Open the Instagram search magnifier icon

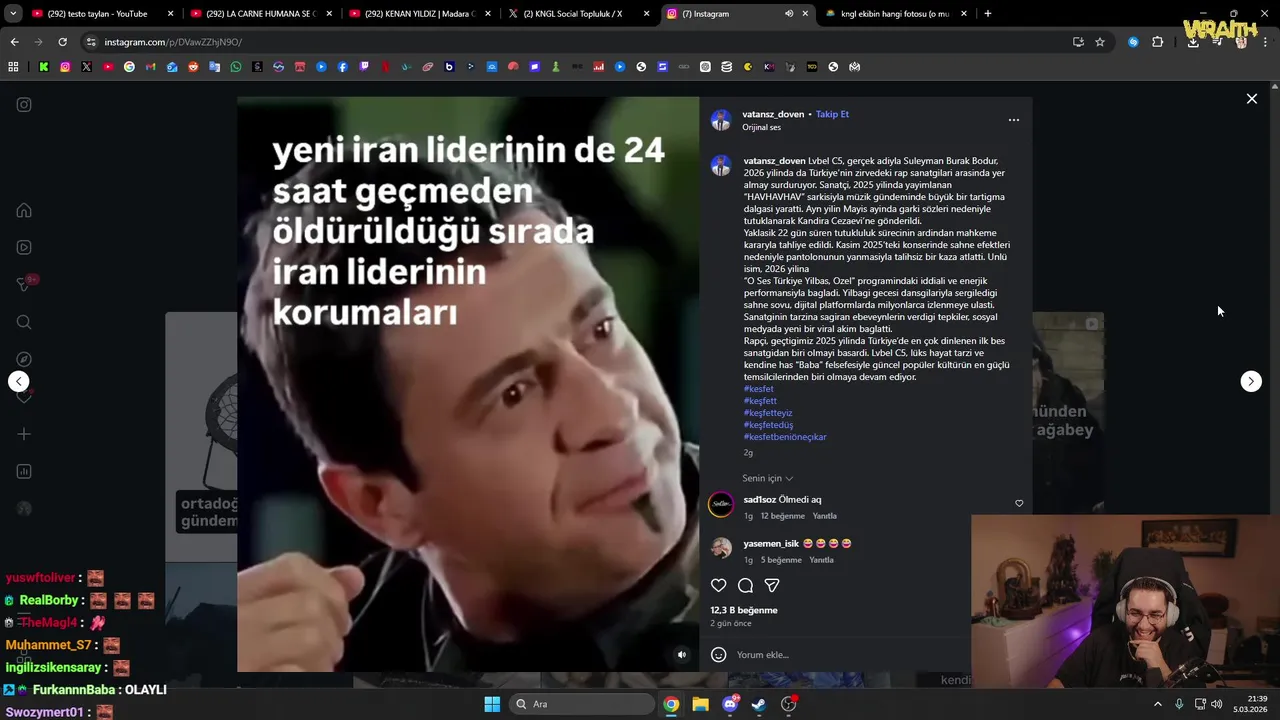point(24,322)
